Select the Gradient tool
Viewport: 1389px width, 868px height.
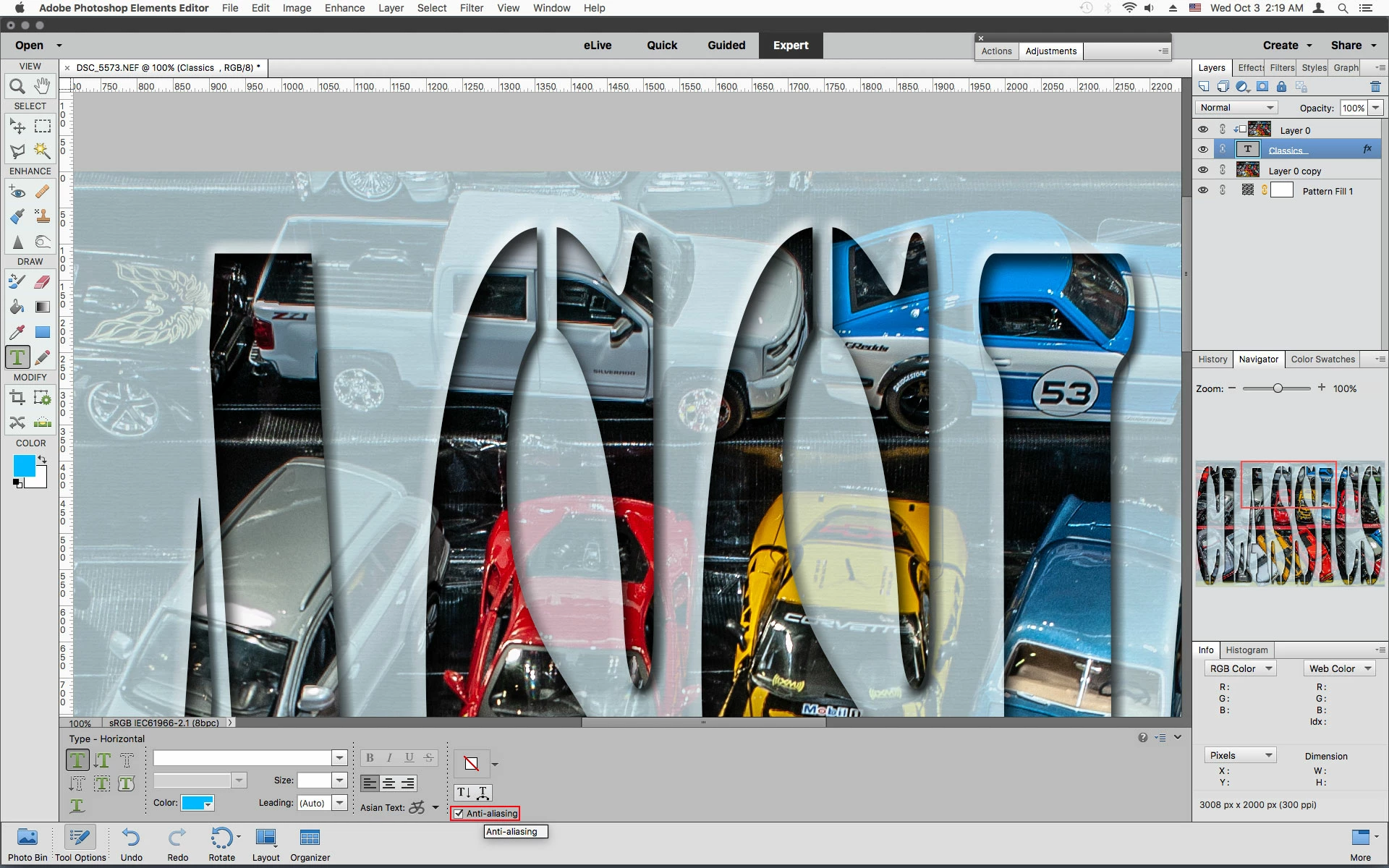tap(43, 307)
